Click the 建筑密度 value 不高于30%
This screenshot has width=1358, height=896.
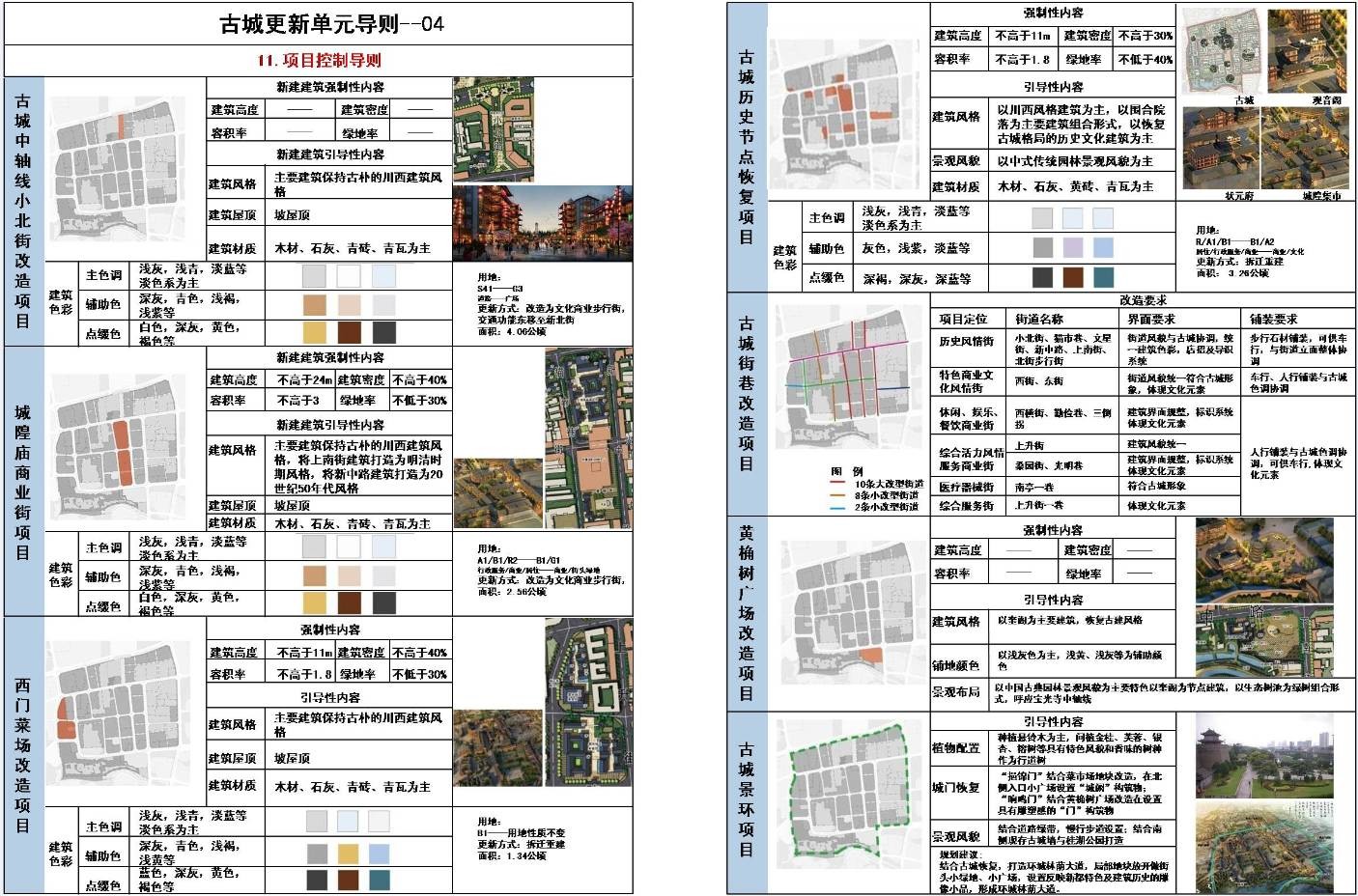(1146, 35)
